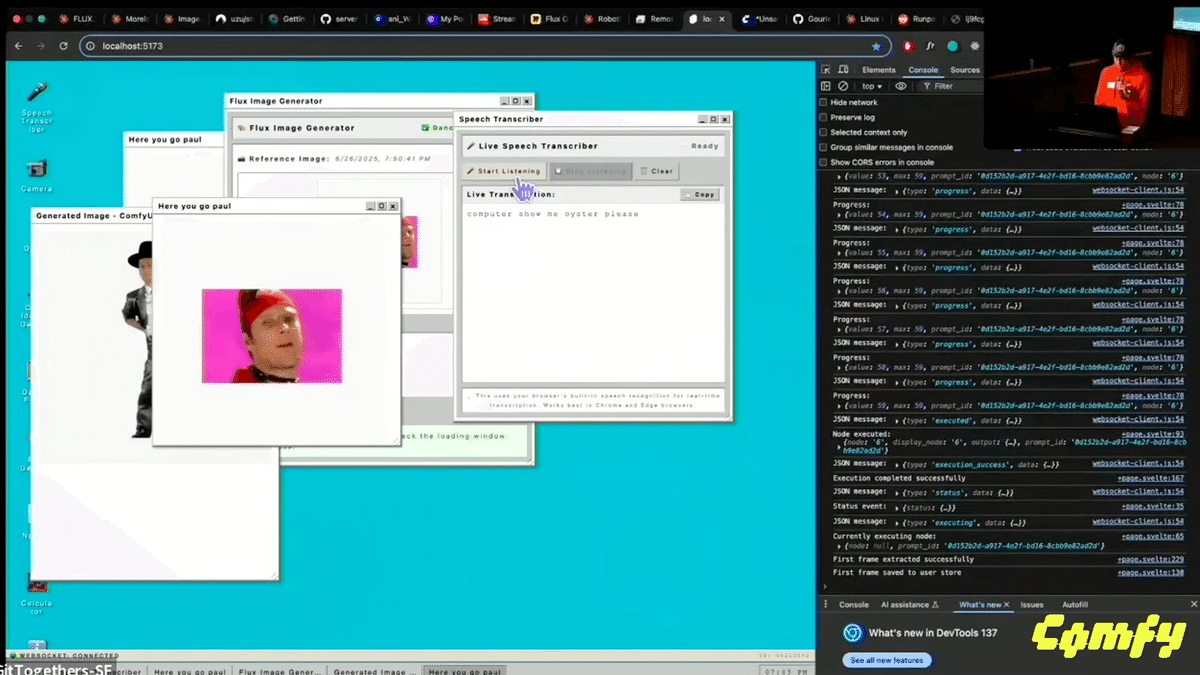Close the What's new drawer tab
Screen dimensions: 1200x675
1007,605
